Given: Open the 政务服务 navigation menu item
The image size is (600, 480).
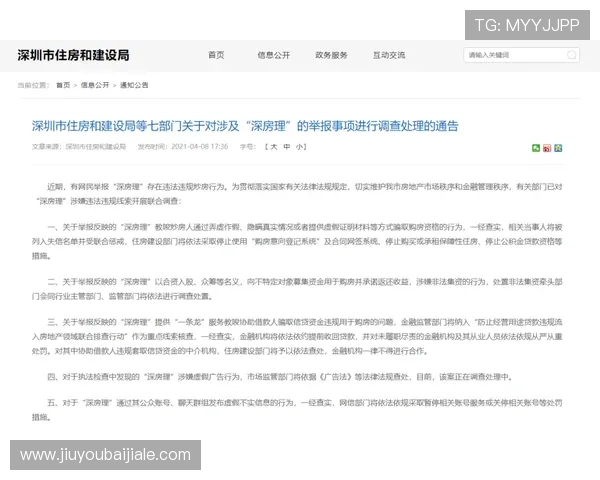Looking at the screenshot, I should point(331,55).
